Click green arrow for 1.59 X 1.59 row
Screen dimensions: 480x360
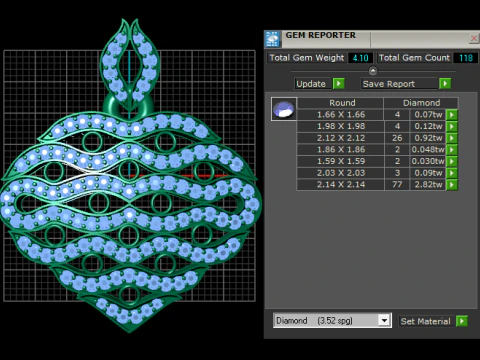[x=452, y=161]
